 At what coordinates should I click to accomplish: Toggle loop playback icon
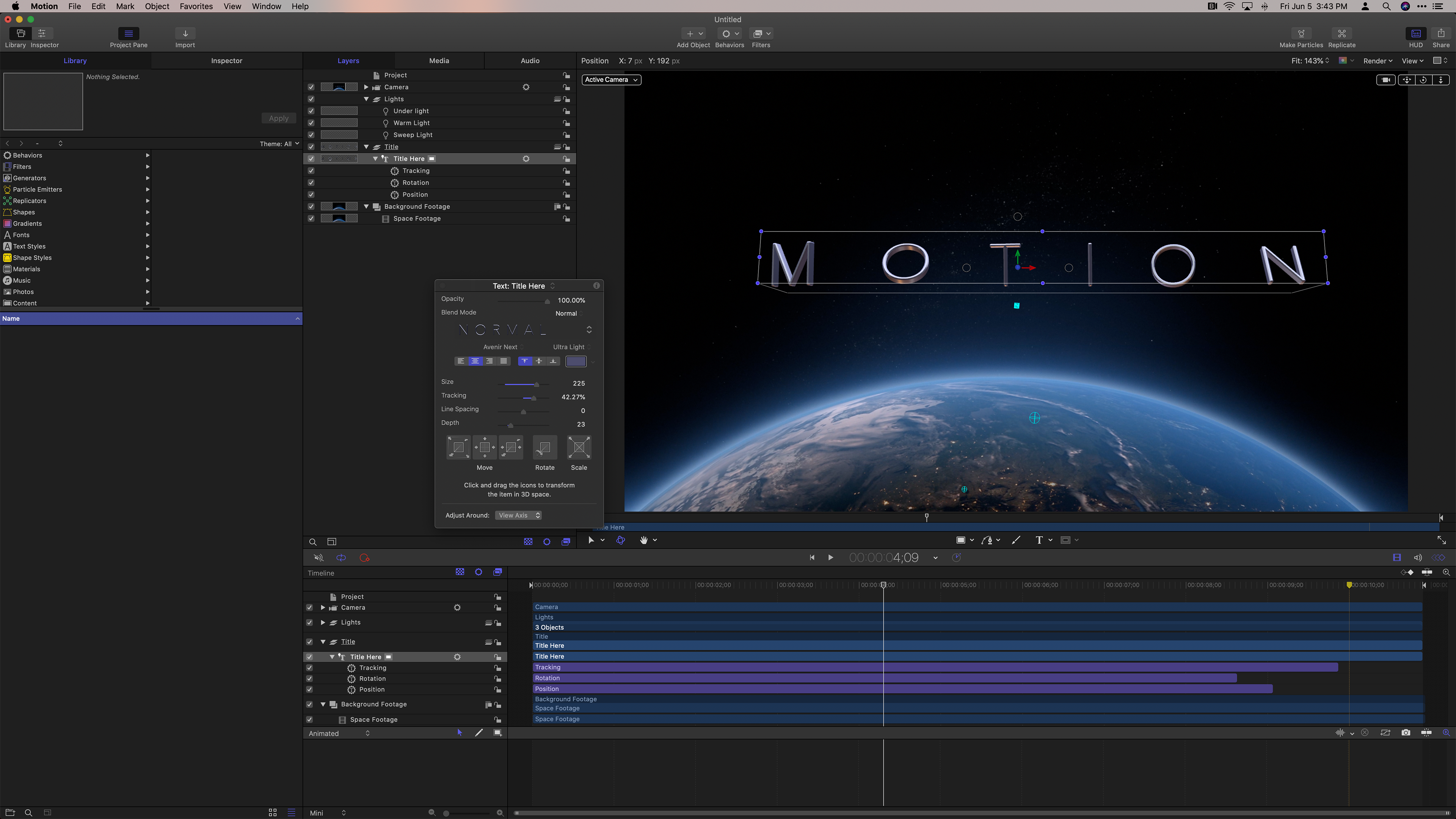tap(341, 558)
